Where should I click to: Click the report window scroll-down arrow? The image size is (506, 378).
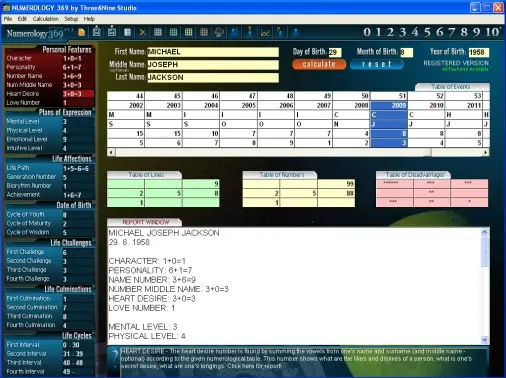click(485, 340)
